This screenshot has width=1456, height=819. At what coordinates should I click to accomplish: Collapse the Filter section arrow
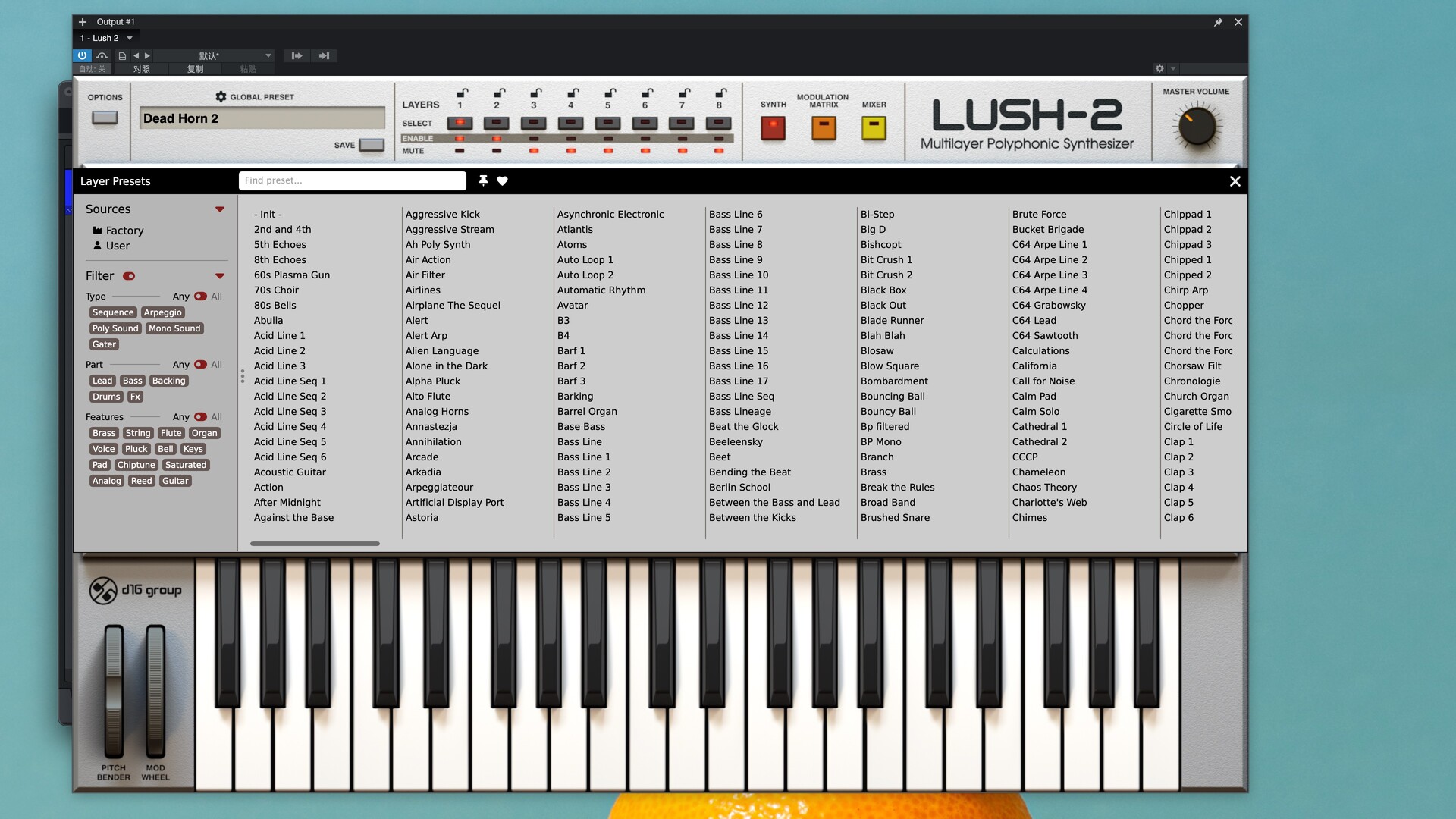coord(220,276)
